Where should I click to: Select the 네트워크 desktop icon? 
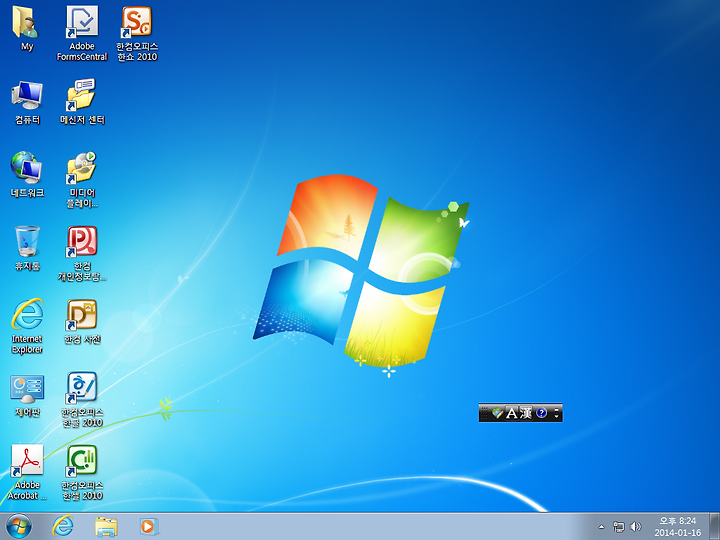27,174
